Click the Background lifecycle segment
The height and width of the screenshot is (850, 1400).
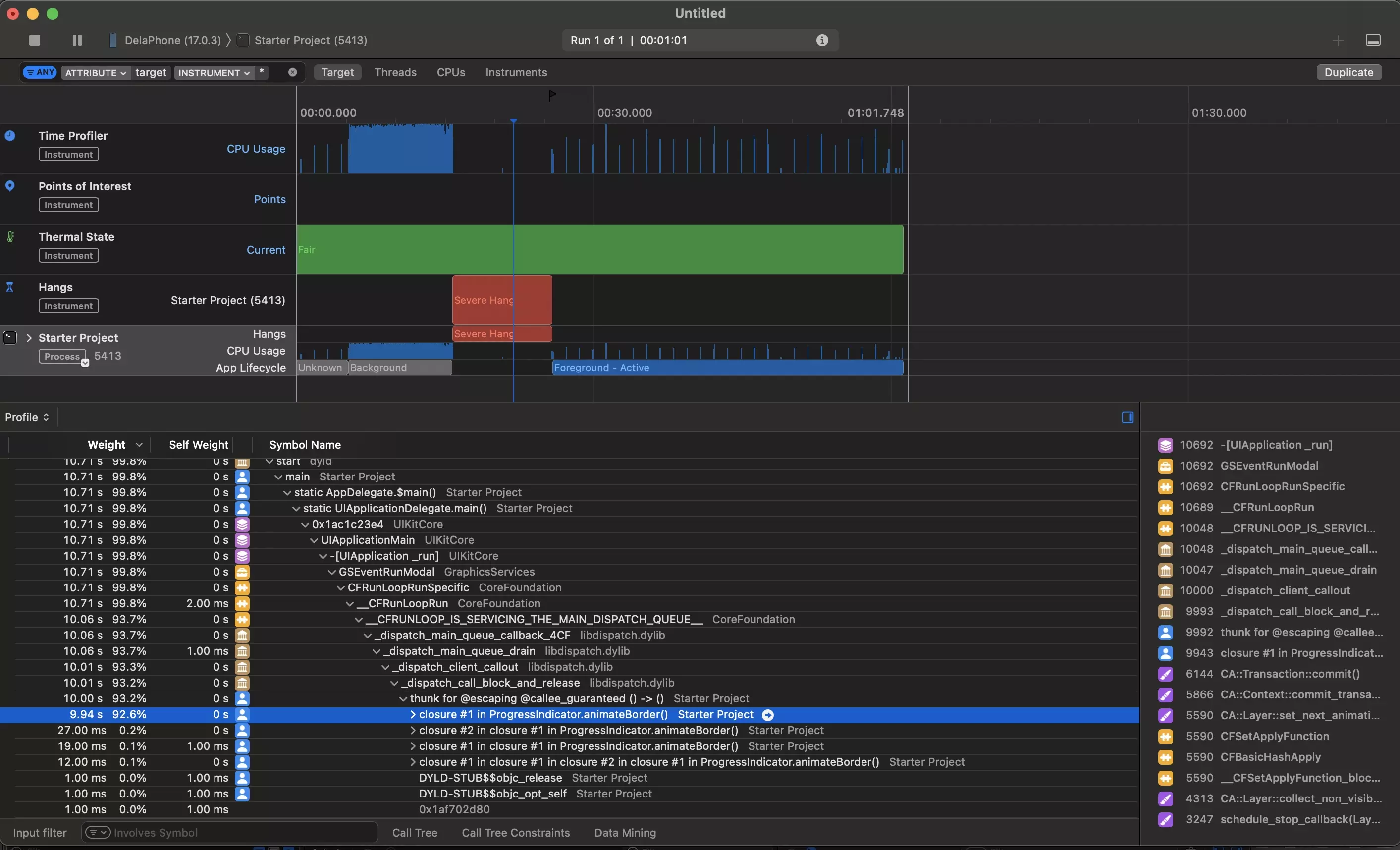click(x=400, y=368)
